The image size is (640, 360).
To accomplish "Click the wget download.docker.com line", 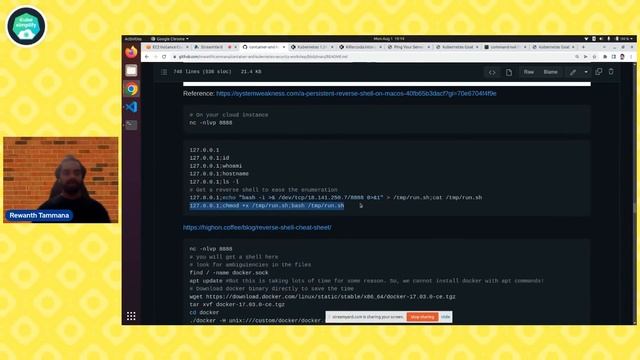I will coord(322,297).
